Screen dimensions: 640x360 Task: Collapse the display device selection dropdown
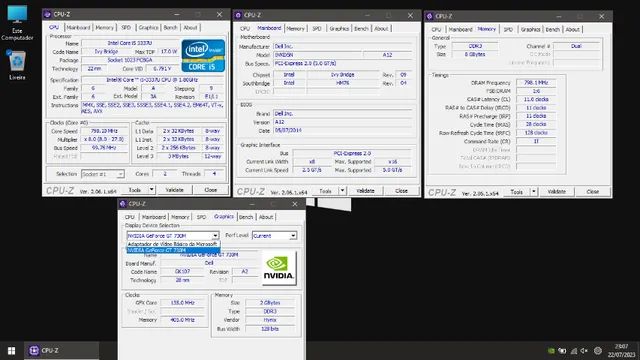(x=215, y=236)
